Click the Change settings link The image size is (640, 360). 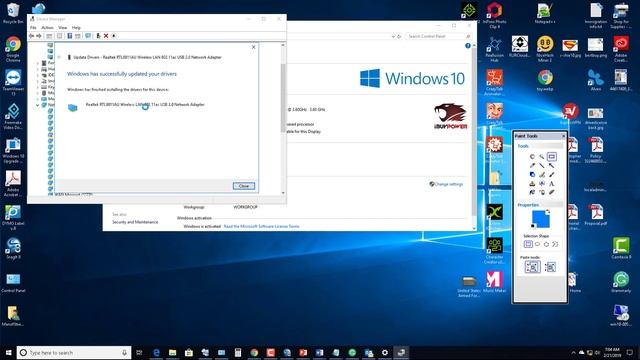coord(449,184)
